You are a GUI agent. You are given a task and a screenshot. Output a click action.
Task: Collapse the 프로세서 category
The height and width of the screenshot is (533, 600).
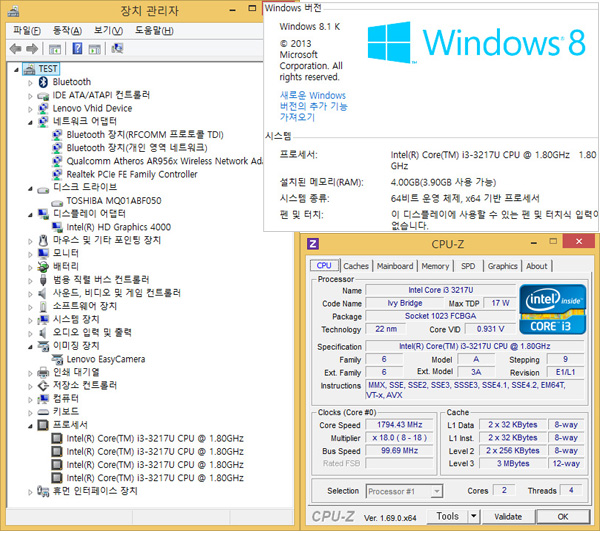pos(30,426)
